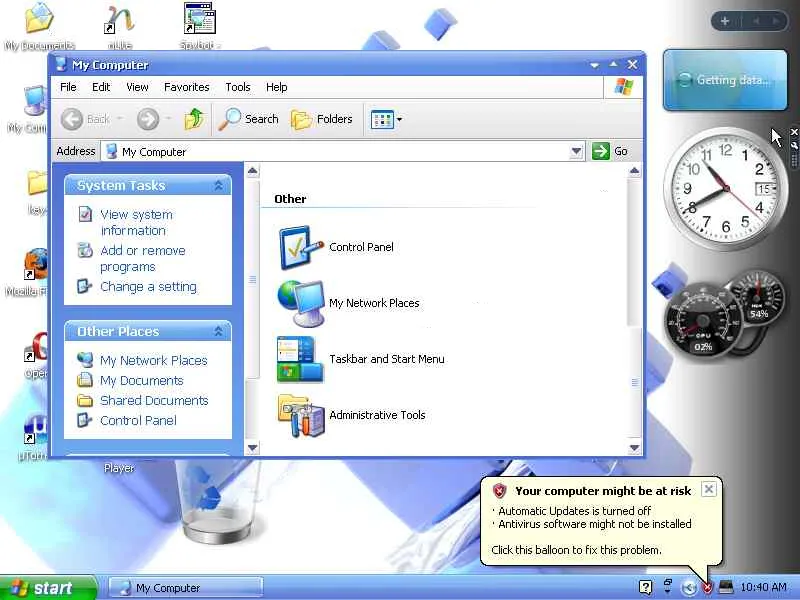Click the Start button
The image size is (800, 600).
point(47,588)
